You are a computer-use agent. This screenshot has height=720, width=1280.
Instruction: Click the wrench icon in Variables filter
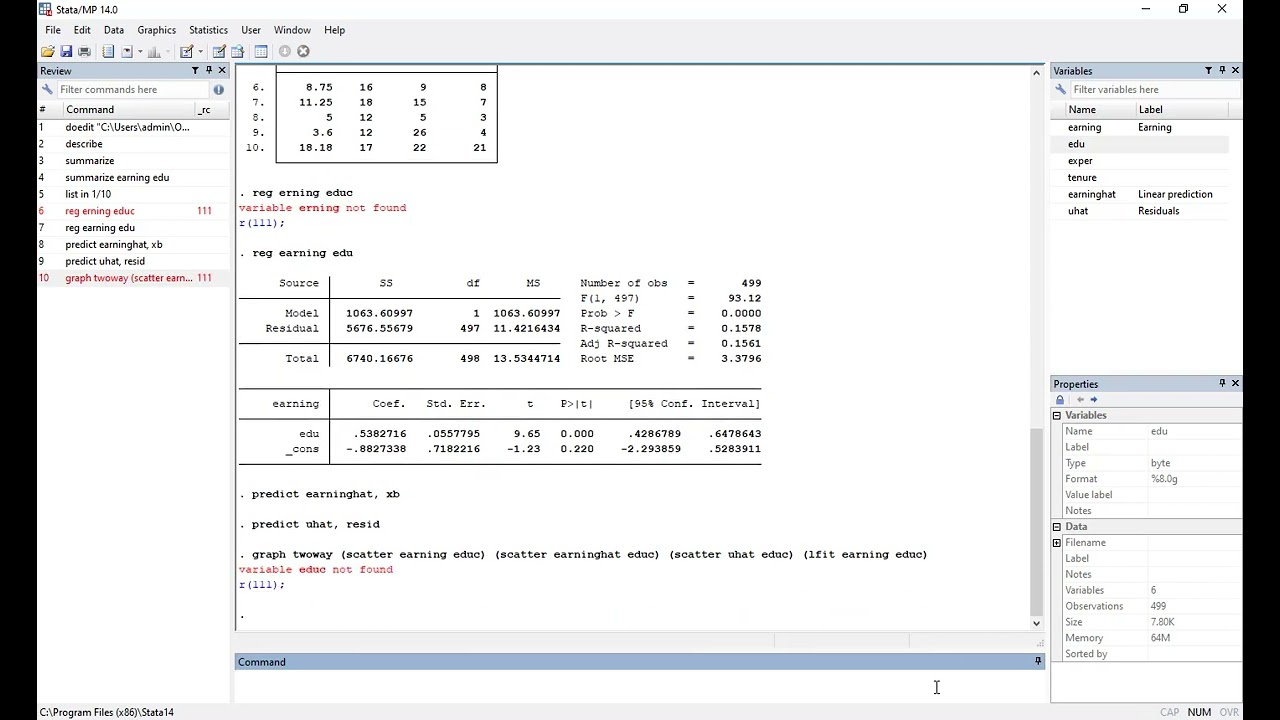click(x=1061, y=90)
